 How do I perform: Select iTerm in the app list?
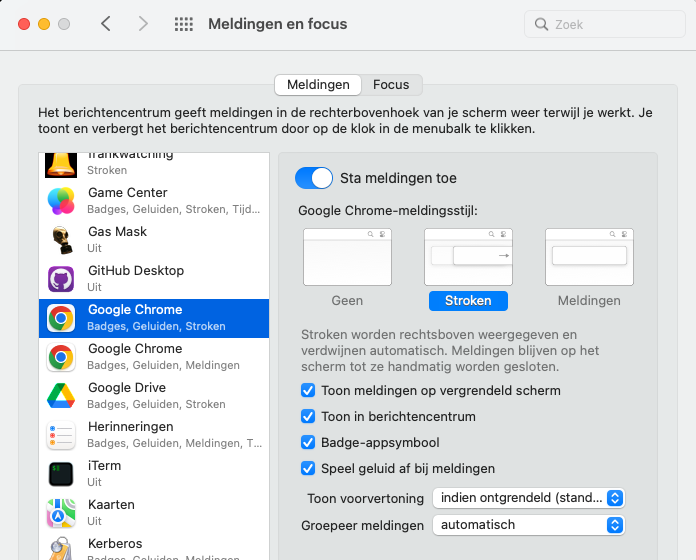pos(154,474)
